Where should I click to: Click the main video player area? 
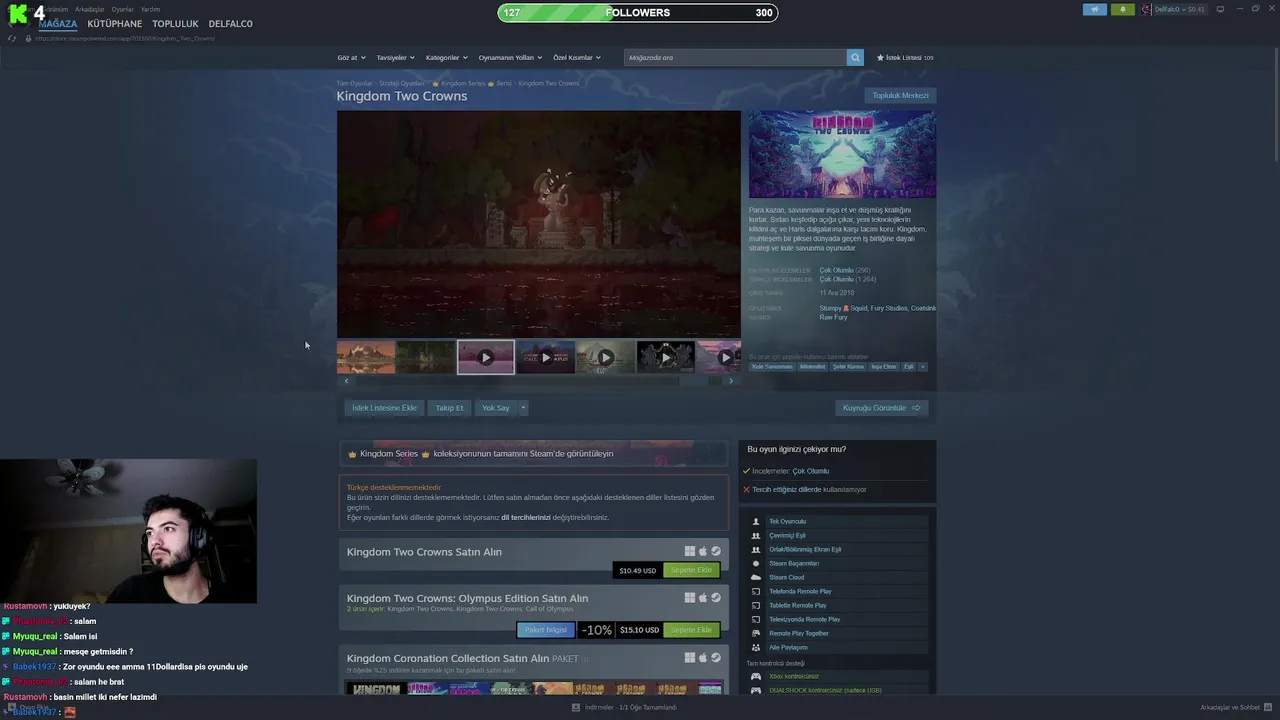coord(539,224)
